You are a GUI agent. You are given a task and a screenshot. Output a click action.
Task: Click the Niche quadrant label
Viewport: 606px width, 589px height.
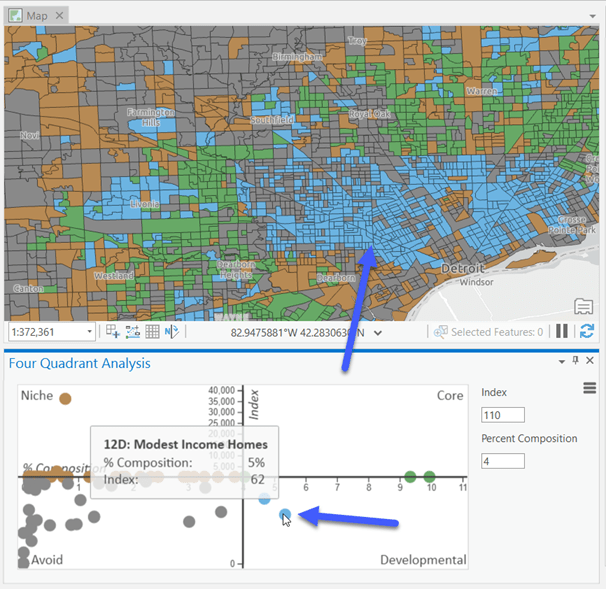pos(37,395)
